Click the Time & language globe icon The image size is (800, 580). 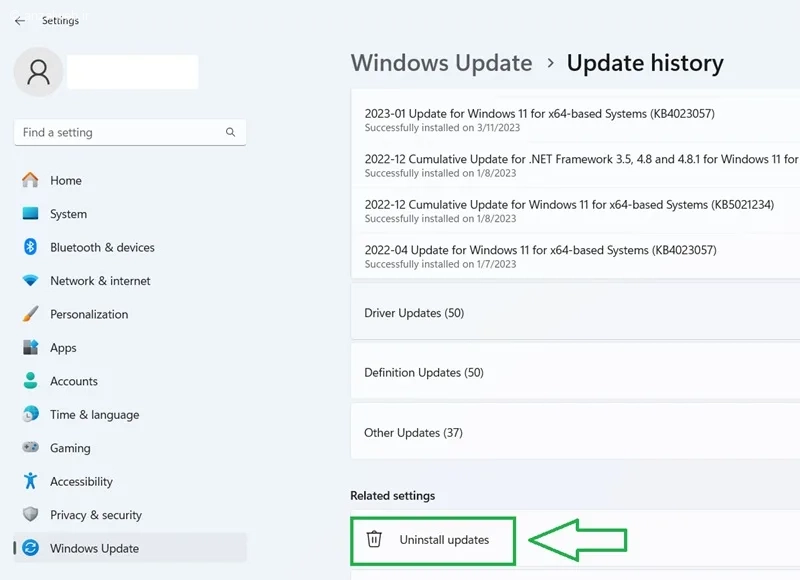(x=30, y=414)
